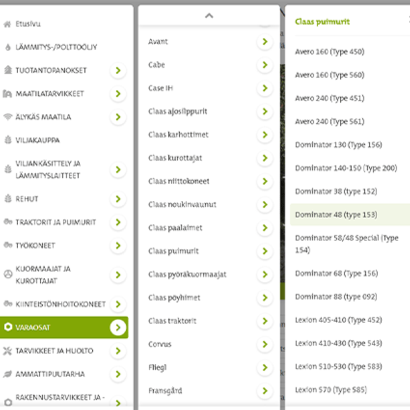
Task: Click the tractor icon beside Traktorit ja puimurit
Action: [x=8, y=222]
